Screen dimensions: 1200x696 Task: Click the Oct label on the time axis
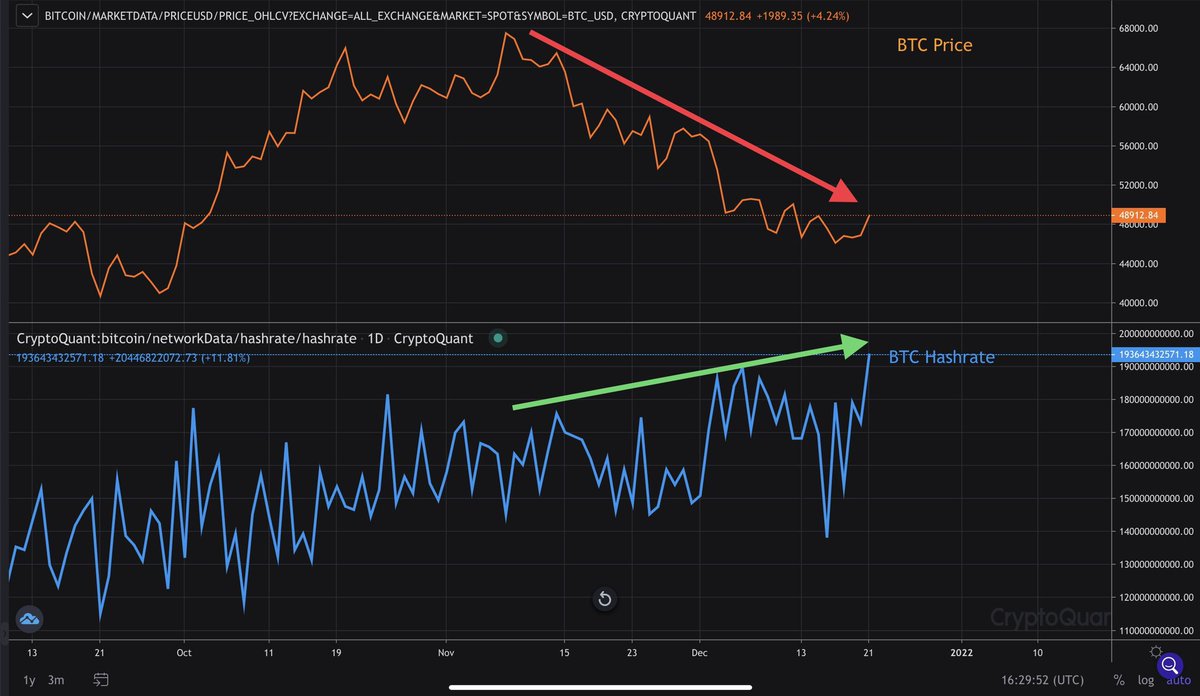182,651
